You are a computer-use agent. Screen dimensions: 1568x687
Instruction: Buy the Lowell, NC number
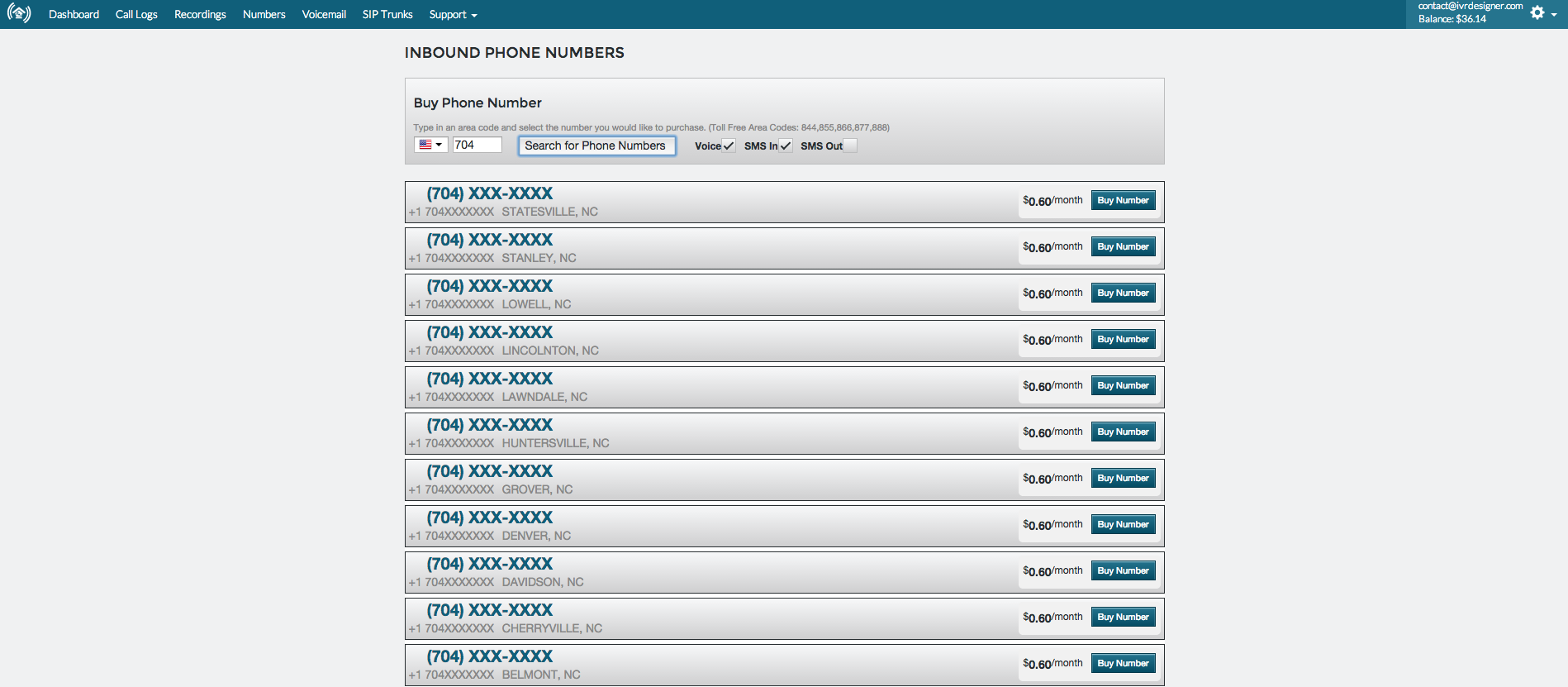[1123, 293]
